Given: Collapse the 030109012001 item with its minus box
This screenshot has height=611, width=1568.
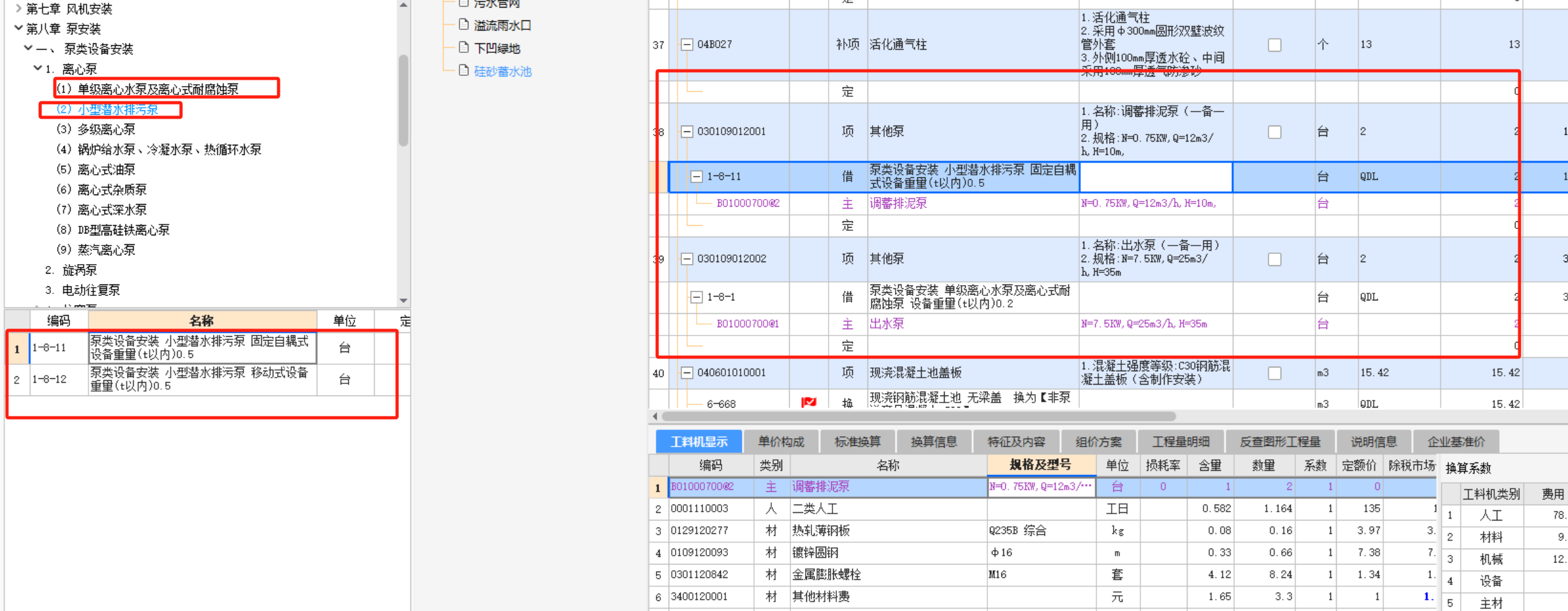Looking at the screenshot, I should [x=686, y=132].
